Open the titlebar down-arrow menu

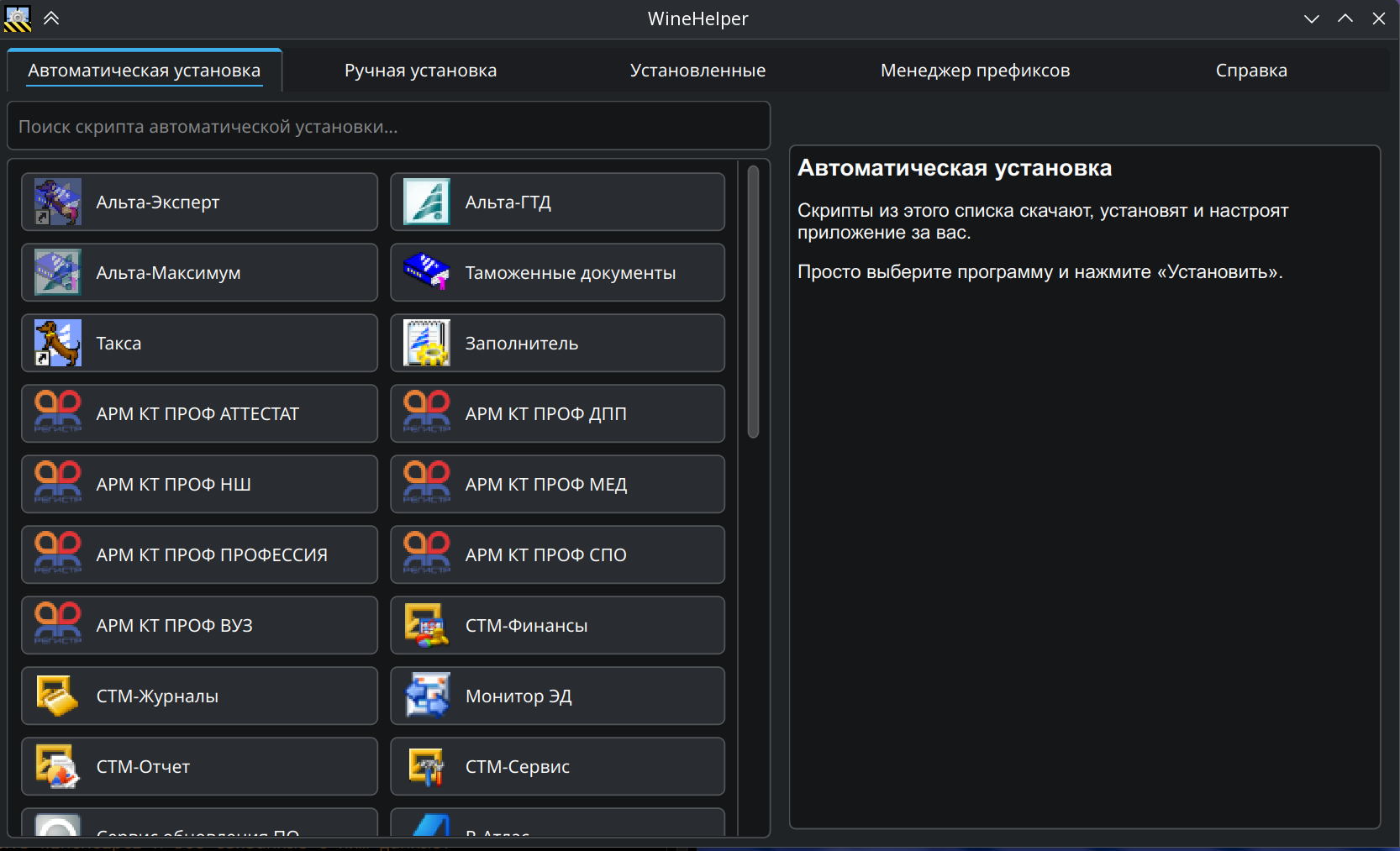click(x=1311, y=18)
